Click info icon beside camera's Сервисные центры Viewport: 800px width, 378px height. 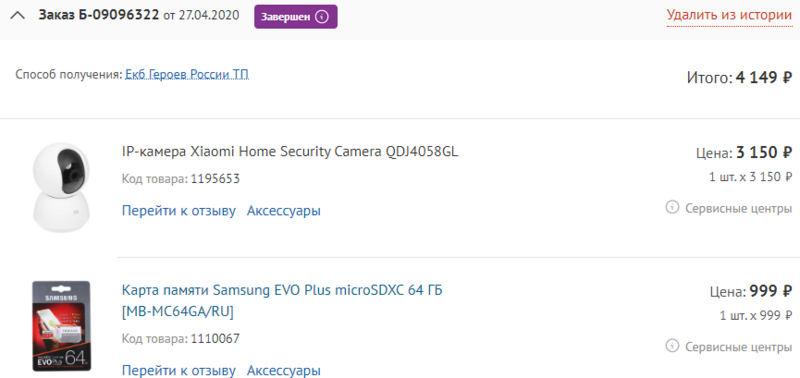coord(672,208)
